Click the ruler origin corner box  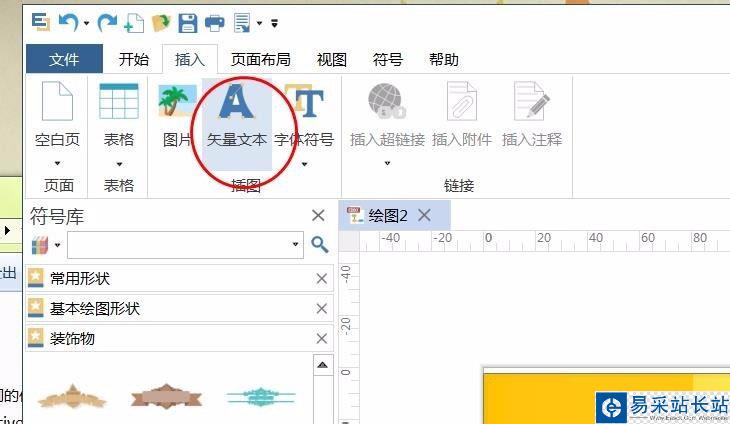click(349, 241)
